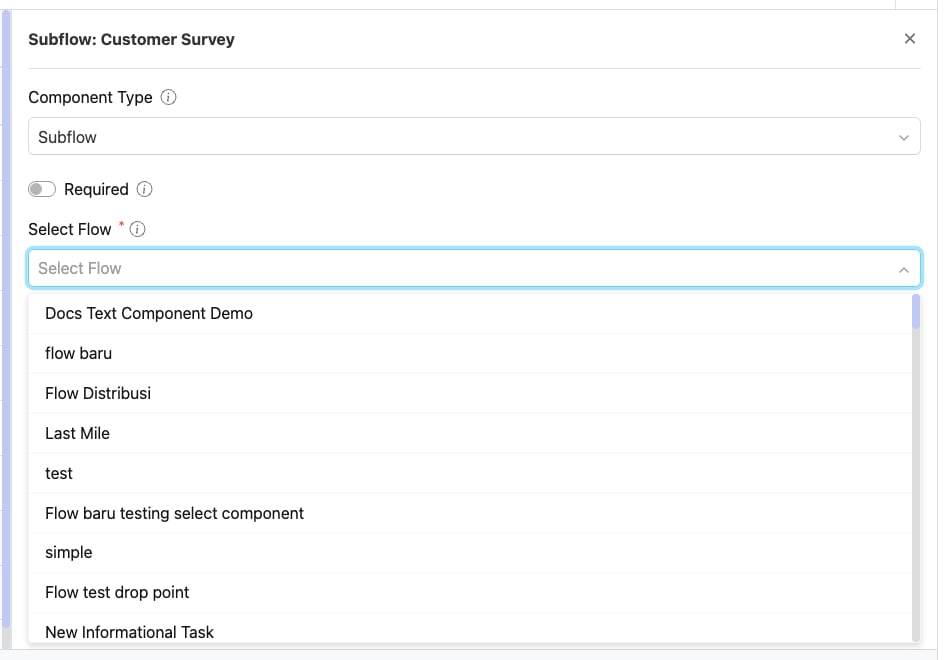Screen dimensions: 950x660
Task: Select the test flow option
Action: coord(470,473)
